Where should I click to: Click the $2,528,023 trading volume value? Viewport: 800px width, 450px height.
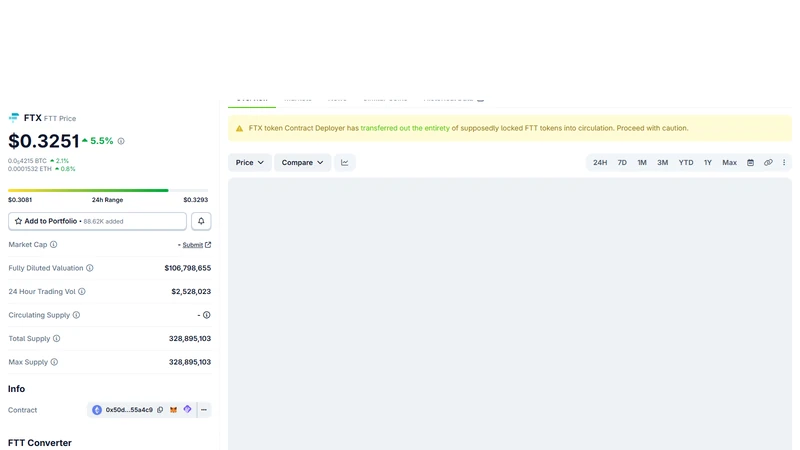coord(191,291)
